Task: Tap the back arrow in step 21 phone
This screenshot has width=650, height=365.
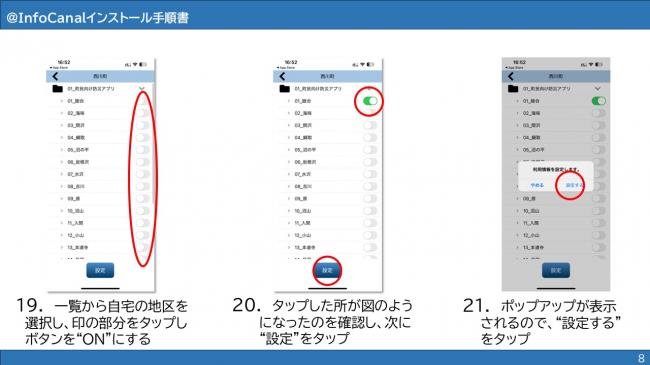Action: (511, 76)
